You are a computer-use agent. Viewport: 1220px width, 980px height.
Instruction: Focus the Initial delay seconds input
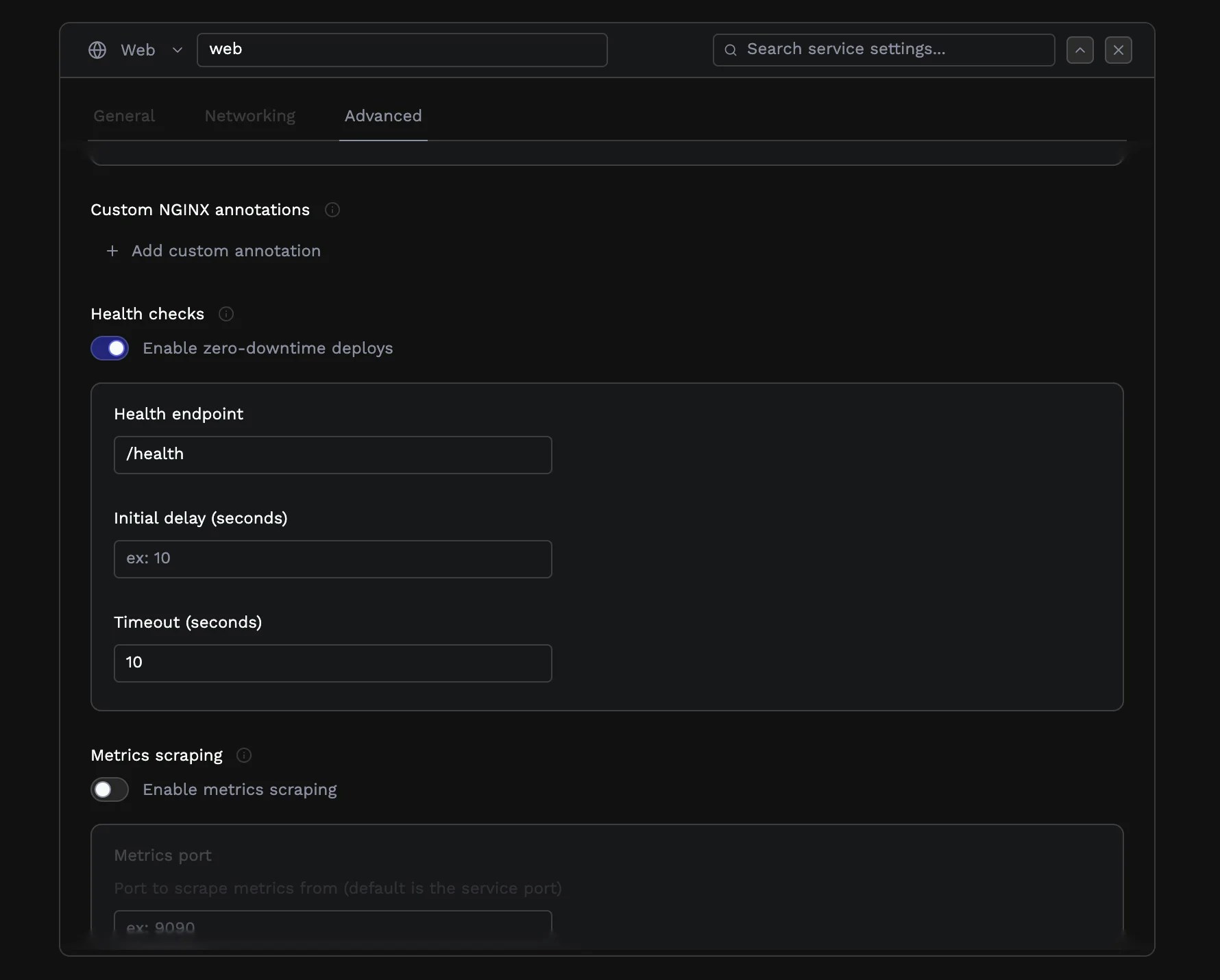pyautogui.click(x=332, y=559)
